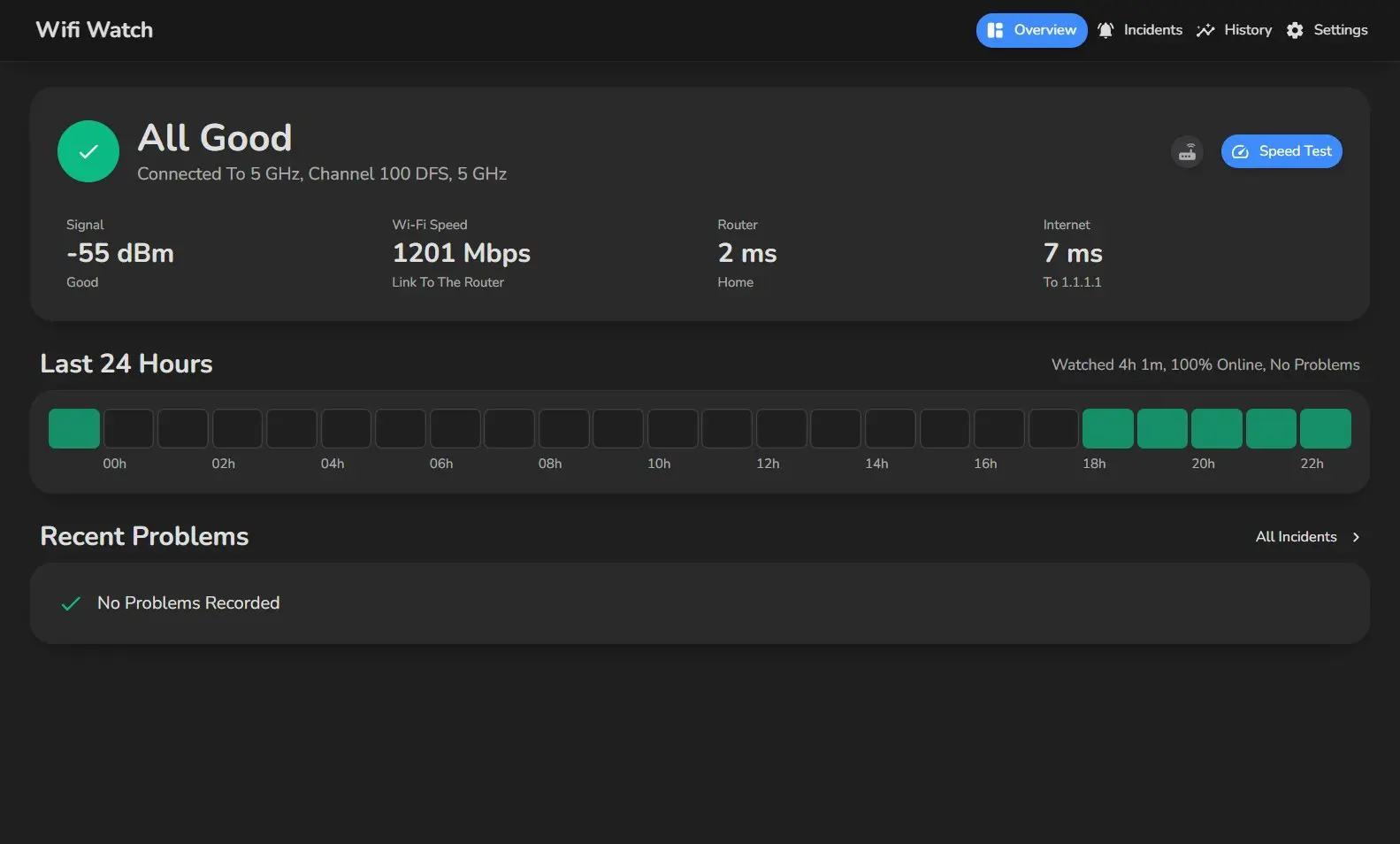The width and height of the screenshot is (1400, 844).
Task: Click the 'Recent Problems' heading
Action: point(144,536)
